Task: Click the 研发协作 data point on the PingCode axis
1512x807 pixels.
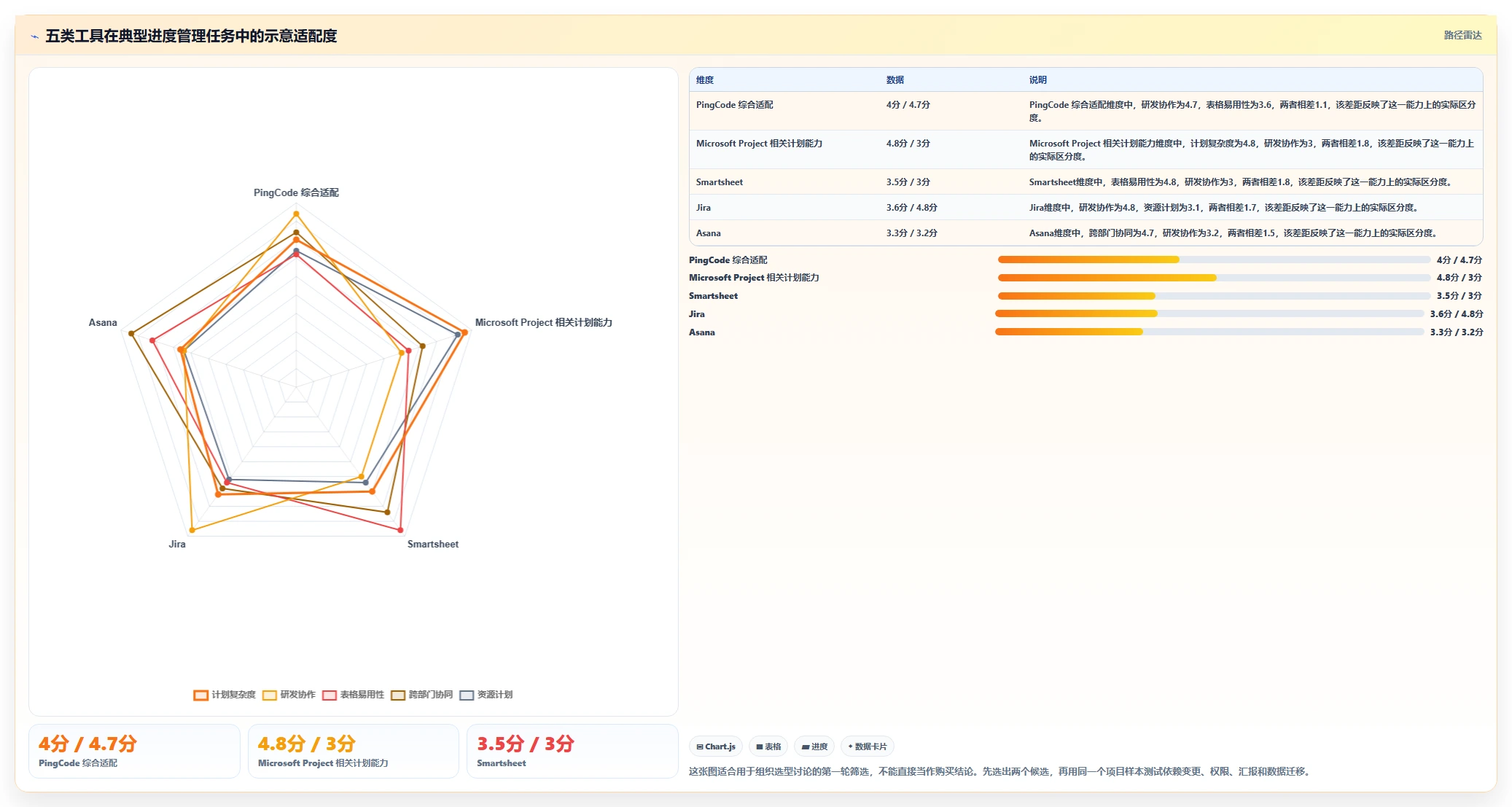Action: [296, 214]
